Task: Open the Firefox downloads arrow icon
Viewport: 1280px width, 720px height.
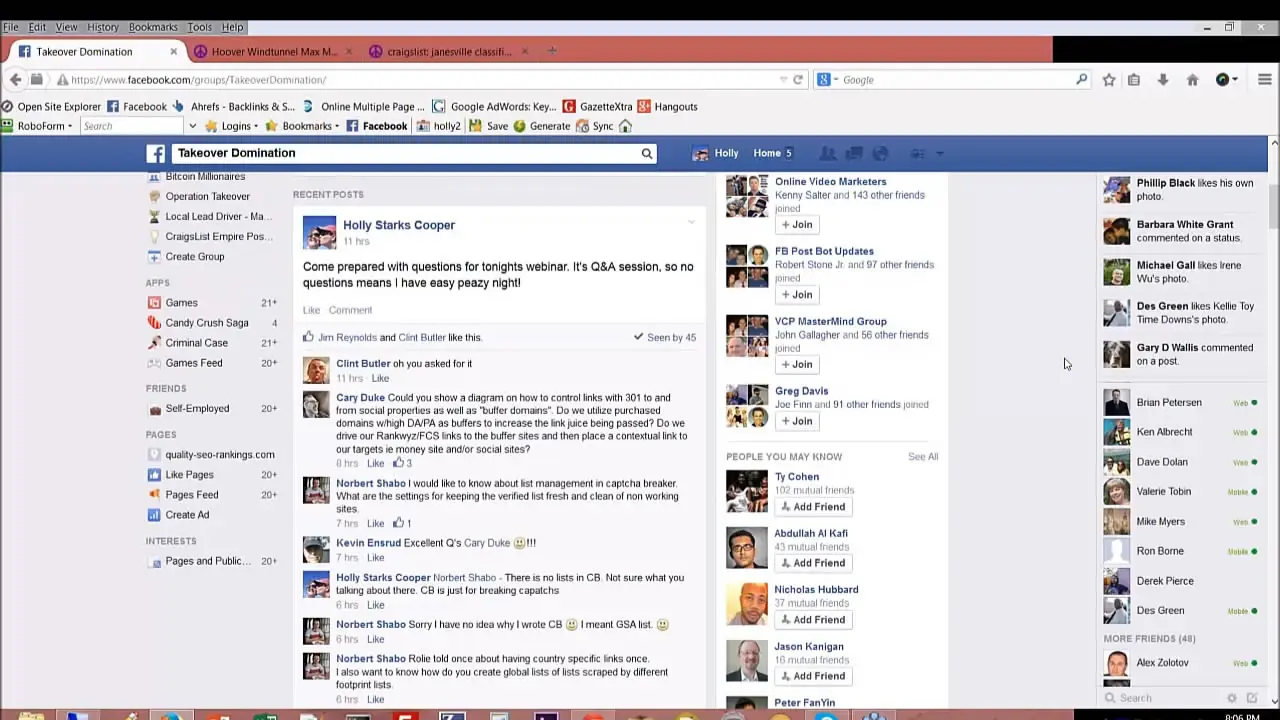Action: coord(1163,80)
